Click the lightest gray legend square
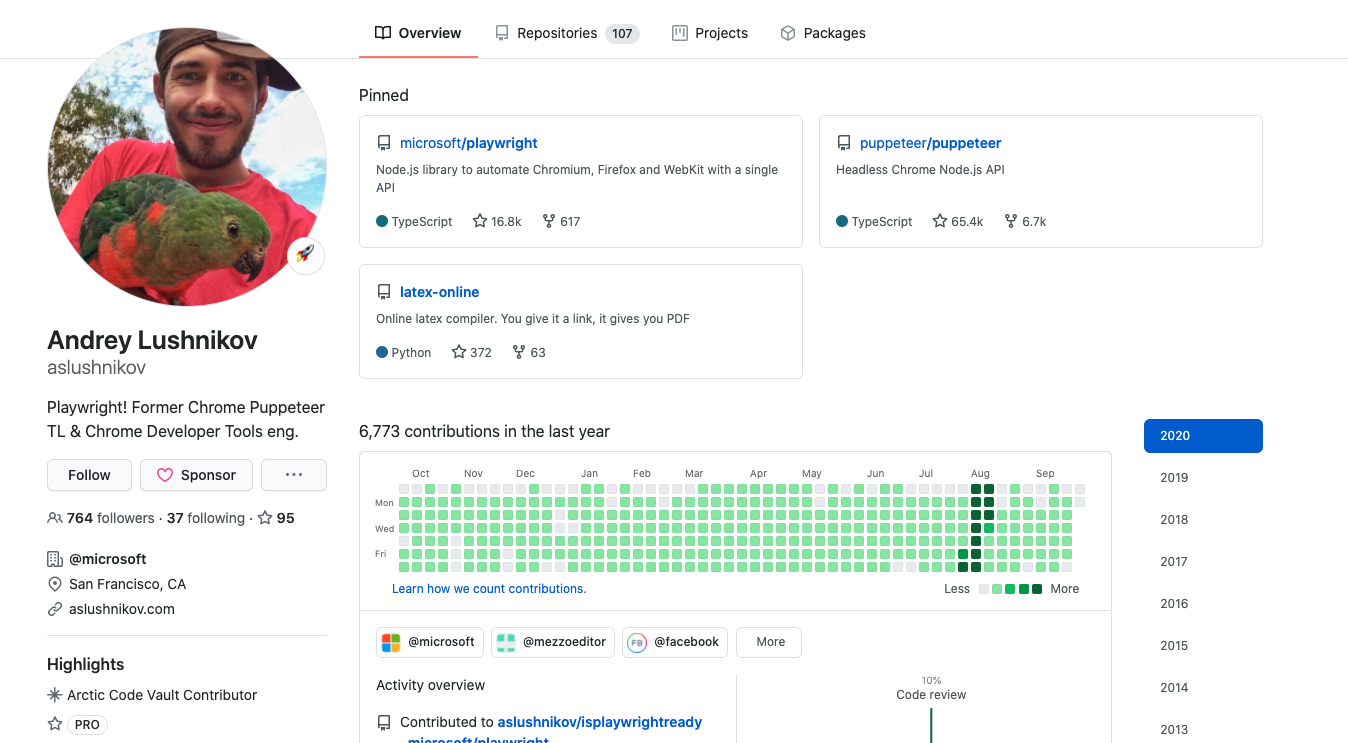 point(984,589)
